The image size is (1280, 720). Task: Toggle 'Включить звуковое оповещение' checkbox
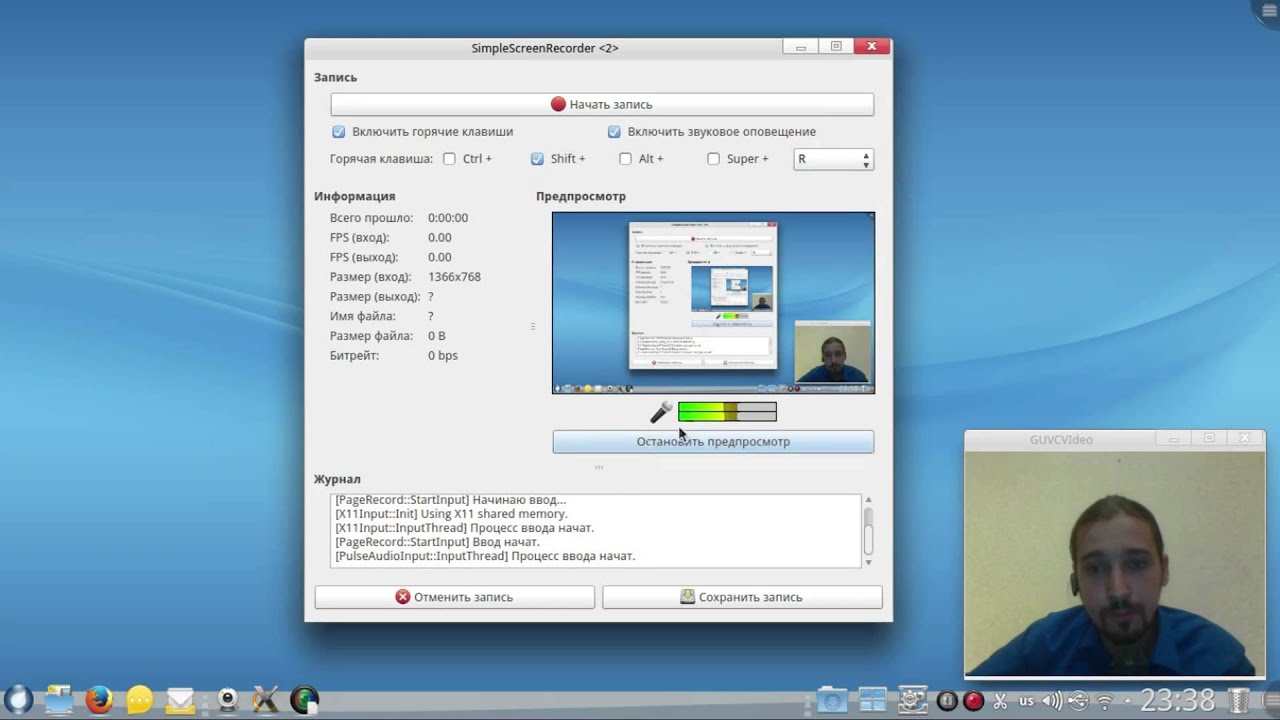point(614,131)
